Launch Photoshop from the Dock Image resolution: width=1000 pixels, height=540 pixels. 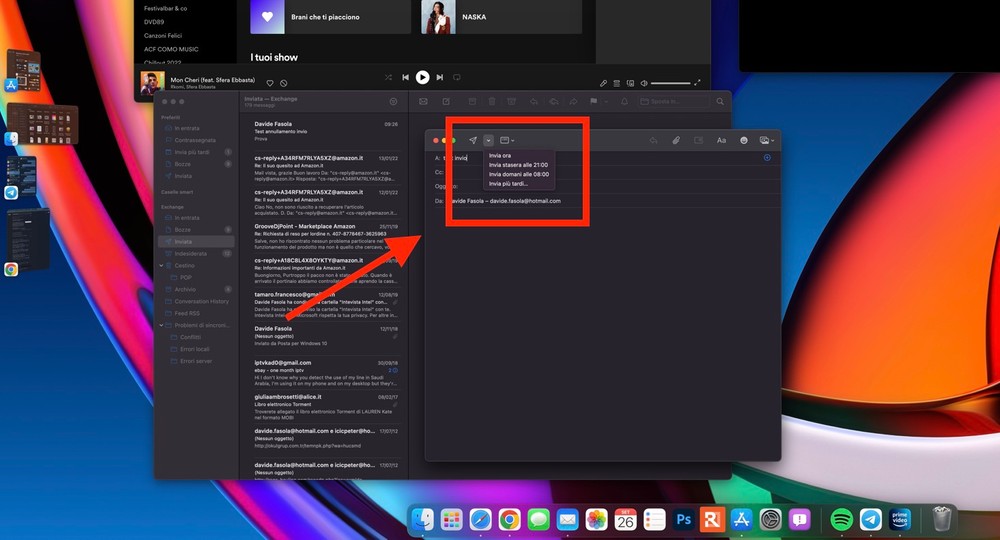tap(684, 519)
